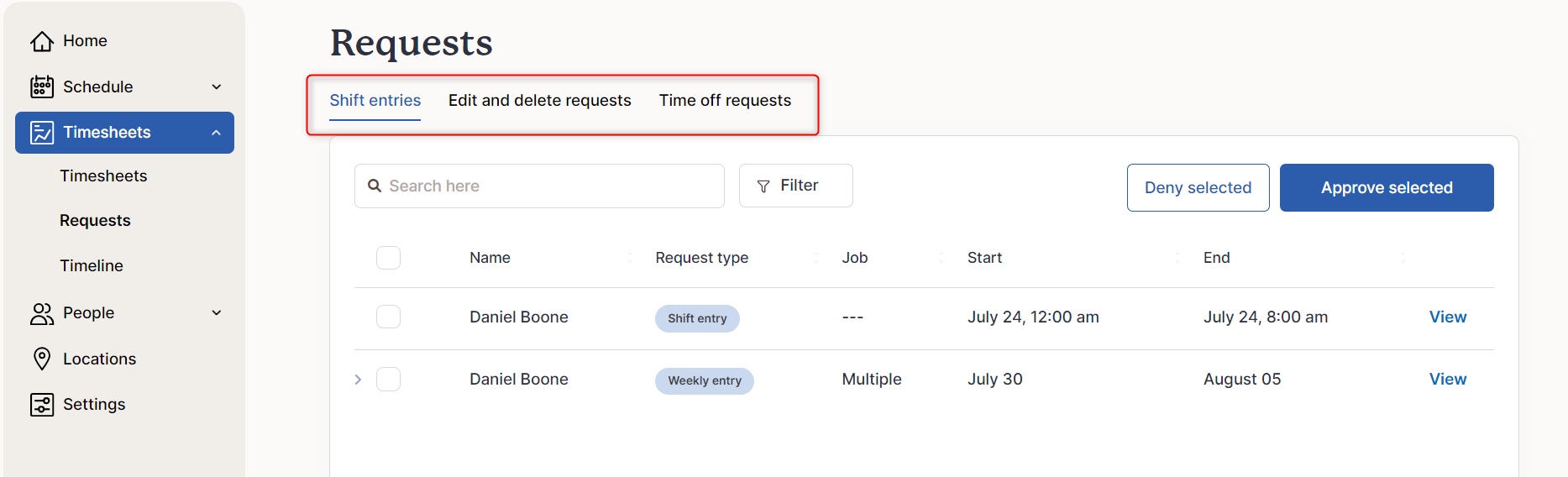Check the Shift entry row checkbox
Image resolution: width=1568 pixels, height=477 pixels.
coord(388,317)
